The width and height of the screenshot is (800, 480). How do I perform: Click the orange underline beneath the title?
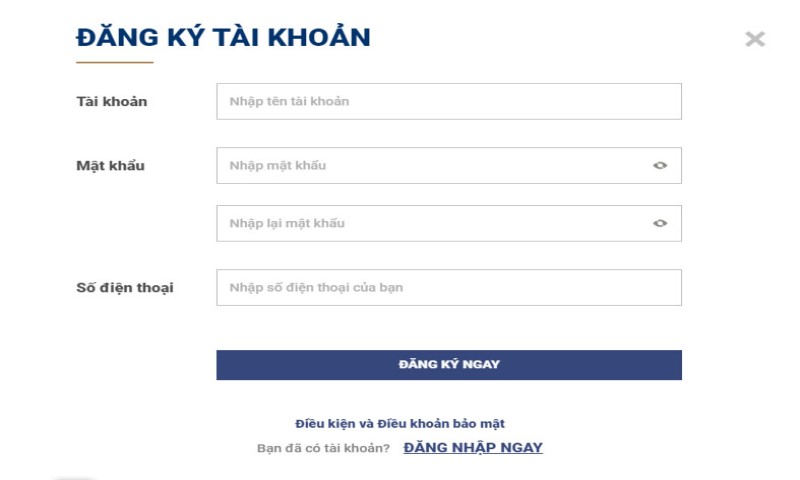(115, 62)
